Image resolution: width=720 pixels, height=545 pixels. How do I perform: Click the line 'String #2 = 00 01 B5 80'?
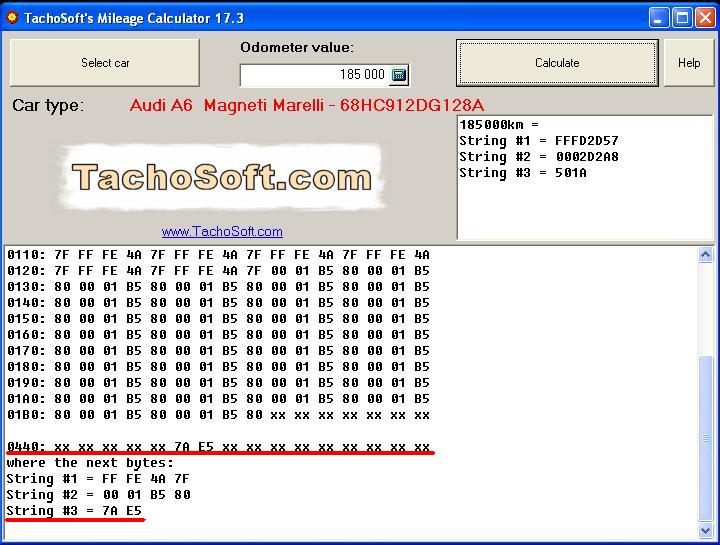point(99,494)
